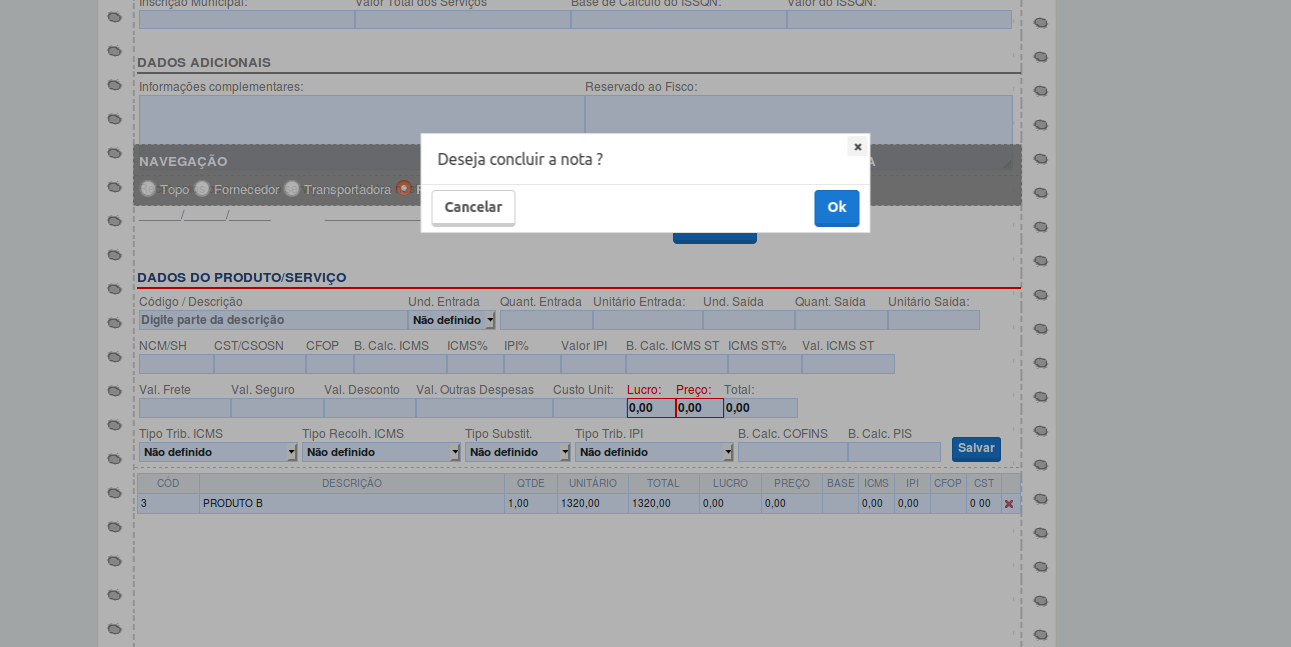Select the PRODUTO B row in the table

(350, 503)
